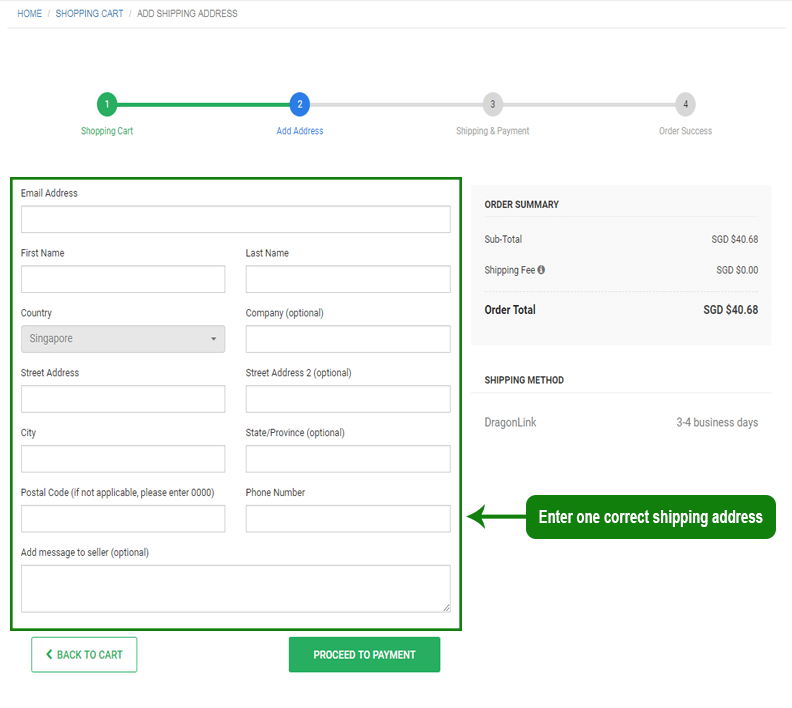
Task: Open the Country dropdown showing Singapore
Action: [x=123, y=339]
